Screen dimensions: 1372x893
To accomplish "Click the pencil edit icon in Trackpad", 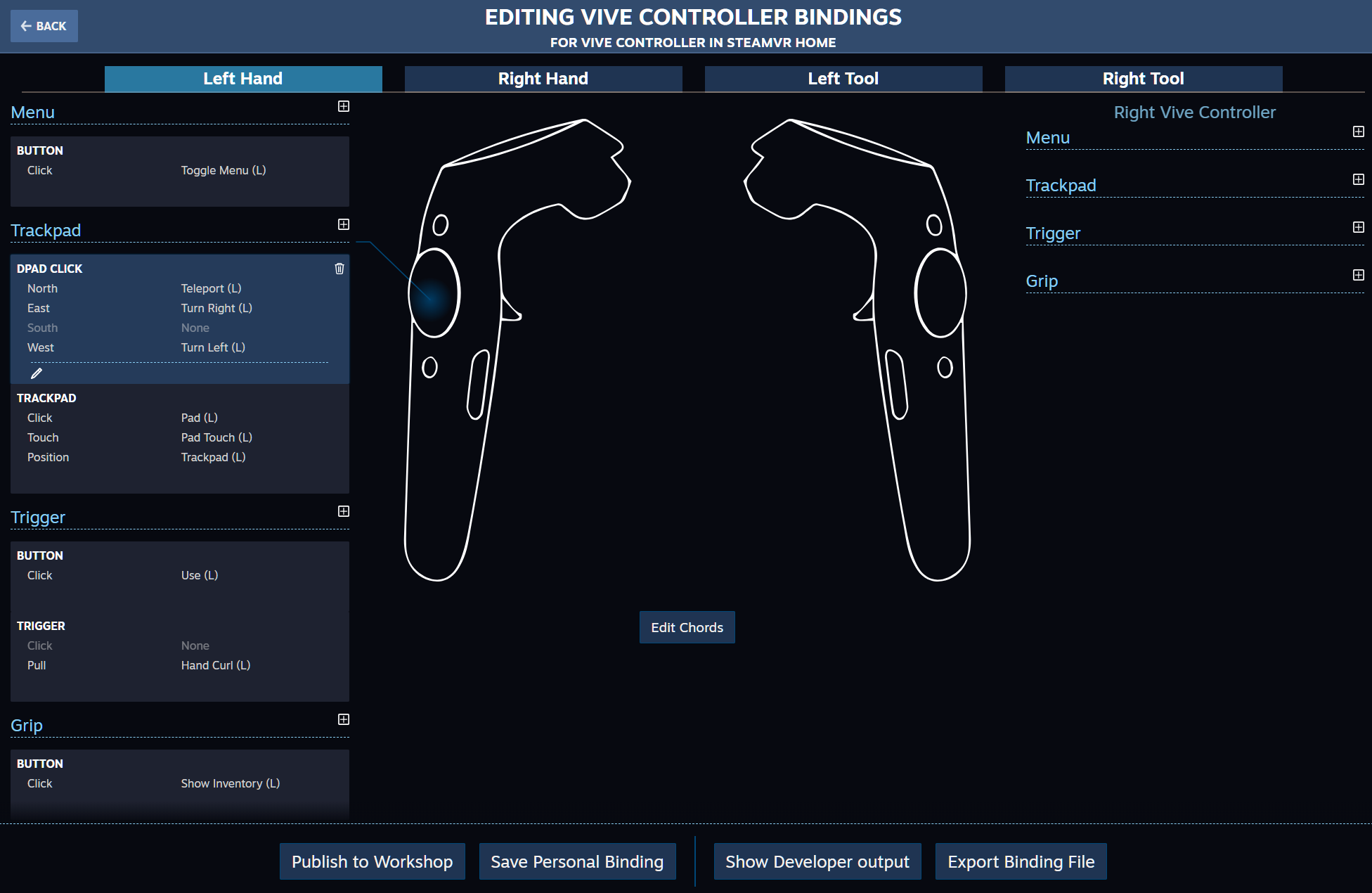I will click(35, 373).
